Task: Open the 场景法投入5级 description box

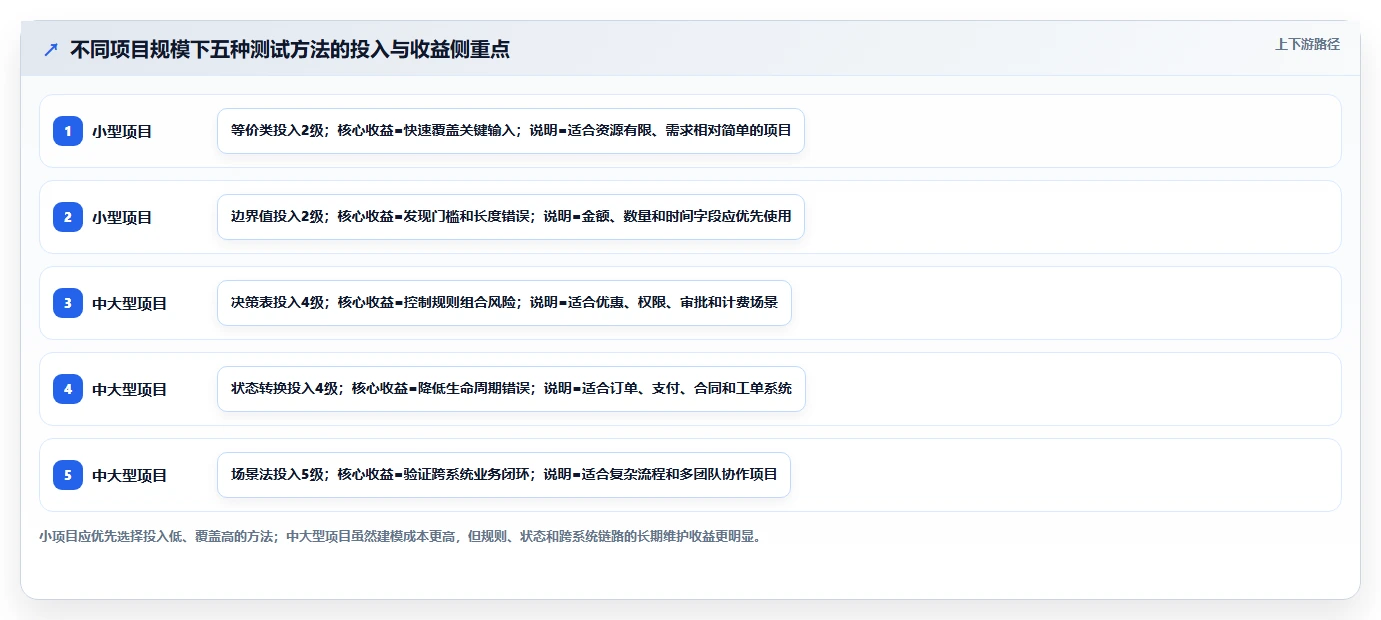Action: (x=504, y=475)
